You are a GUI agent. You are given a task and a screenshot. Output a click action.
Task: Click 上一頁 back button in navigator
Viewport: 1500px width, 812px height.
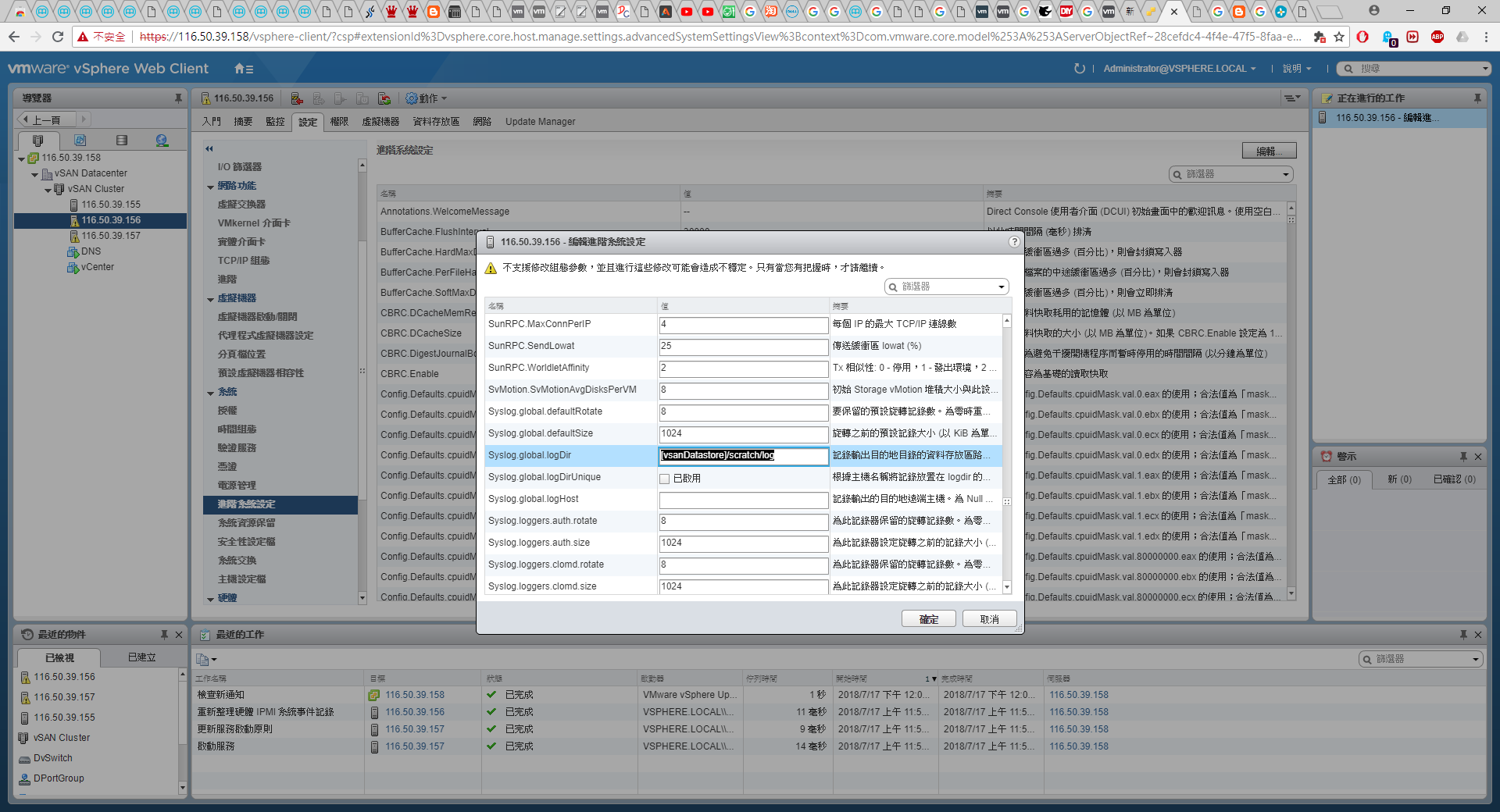coord(47,119)
